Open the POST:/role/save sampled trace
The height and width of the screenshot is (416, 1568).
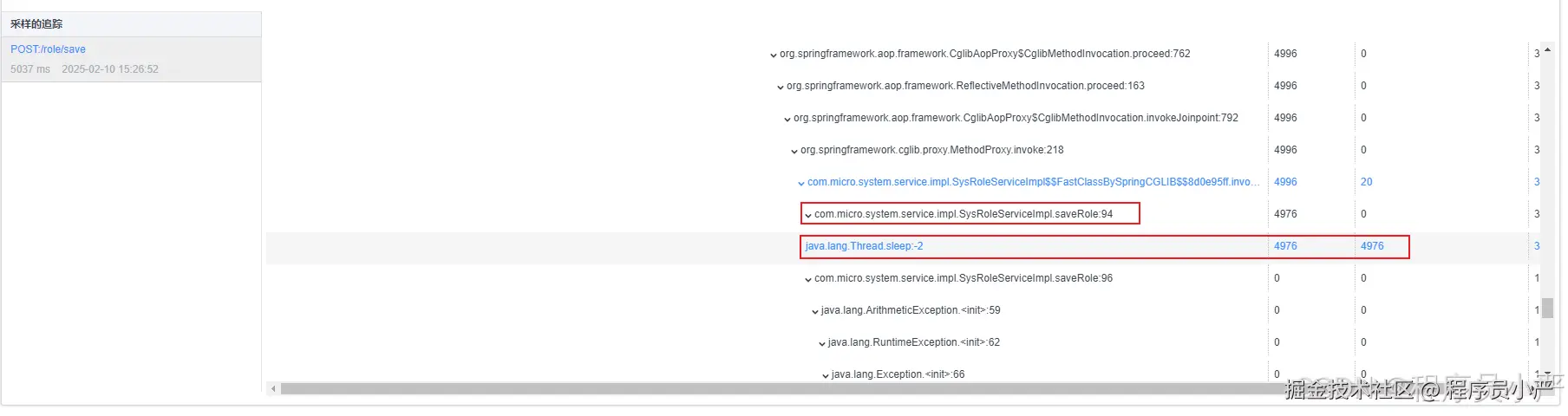coord(48,49)
